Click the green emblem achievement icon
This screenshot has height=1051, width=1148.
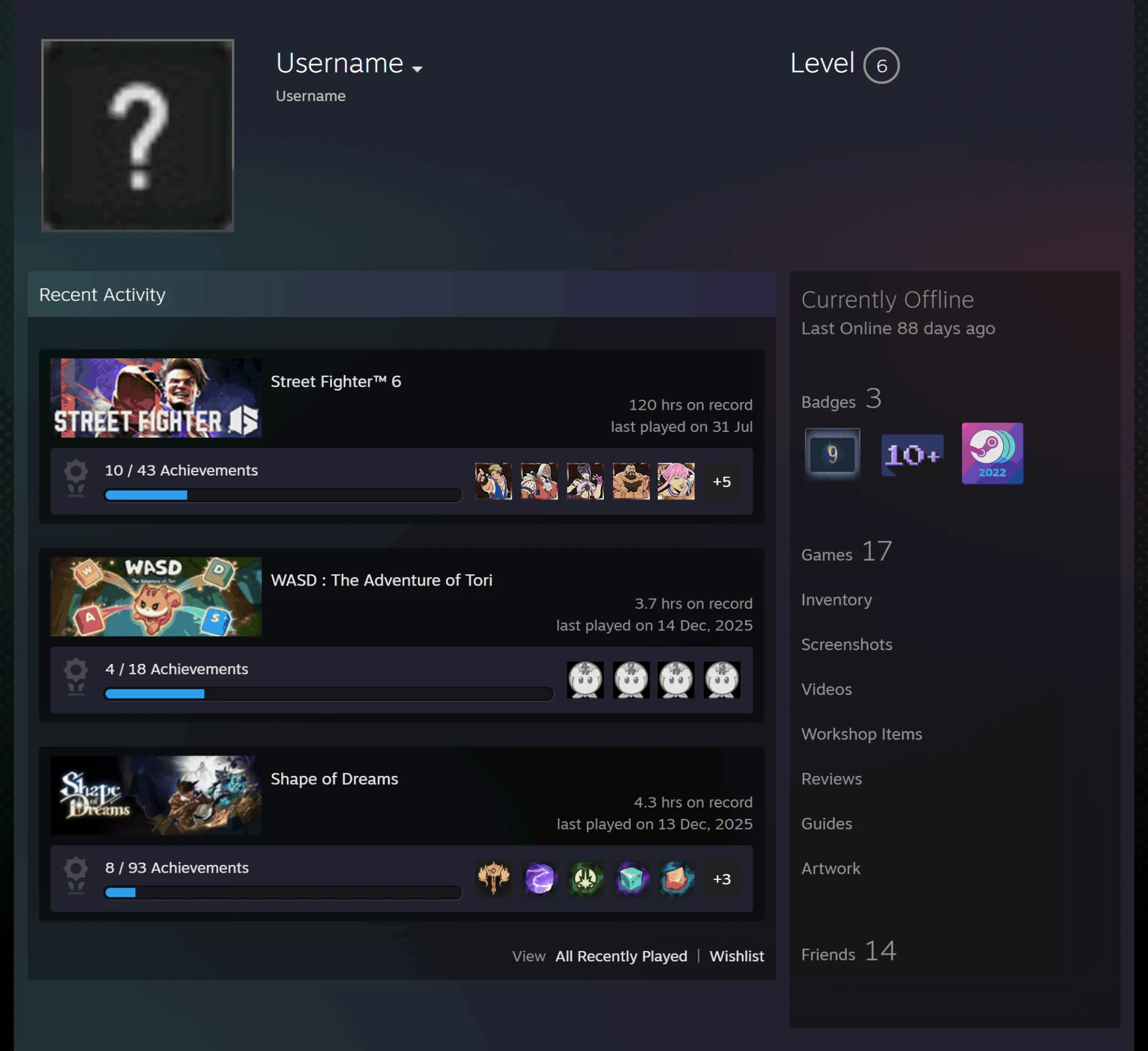[x=585, y=878]
